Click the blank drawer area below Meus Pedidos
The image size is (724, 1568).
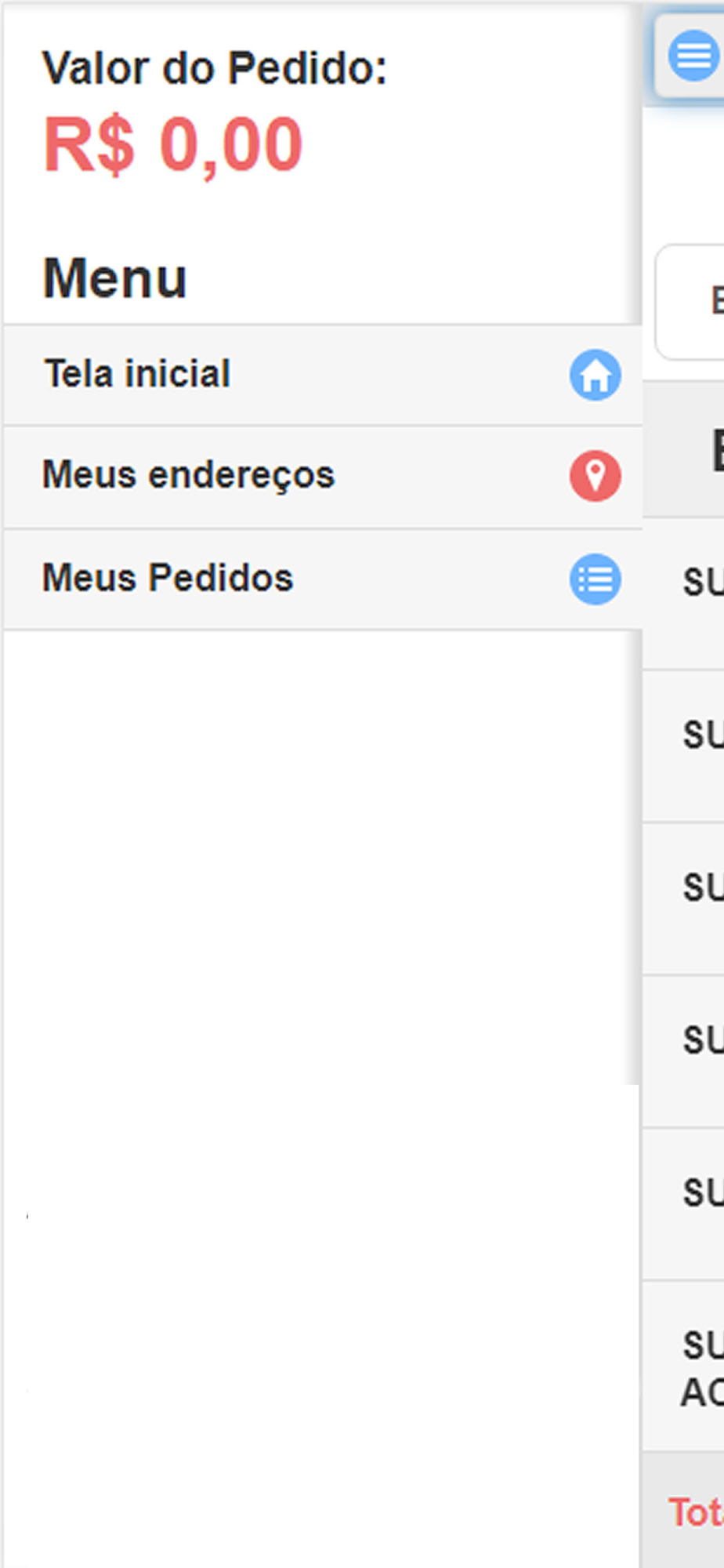click(321, 1098)
